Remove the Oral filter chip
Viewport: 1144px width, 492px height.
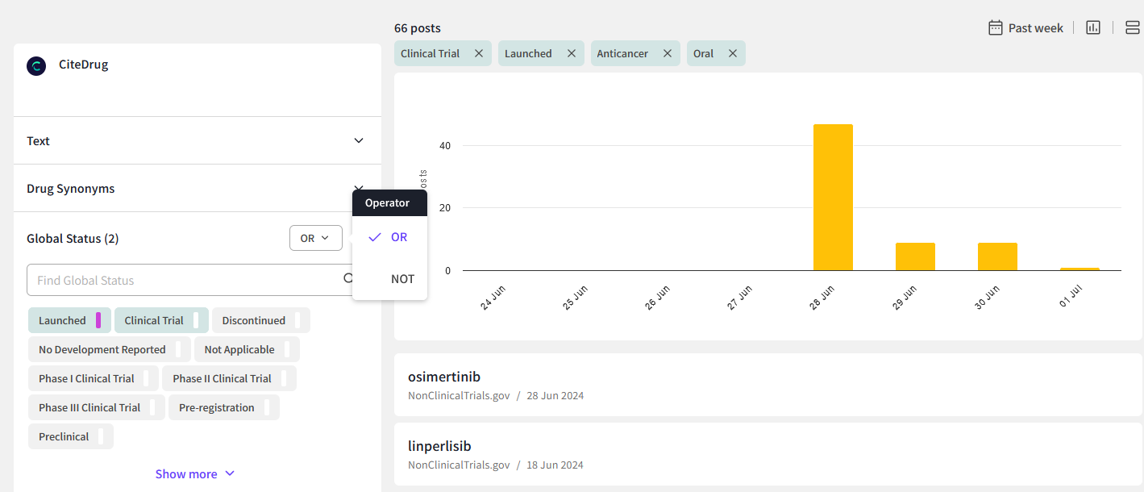(732, 54)
